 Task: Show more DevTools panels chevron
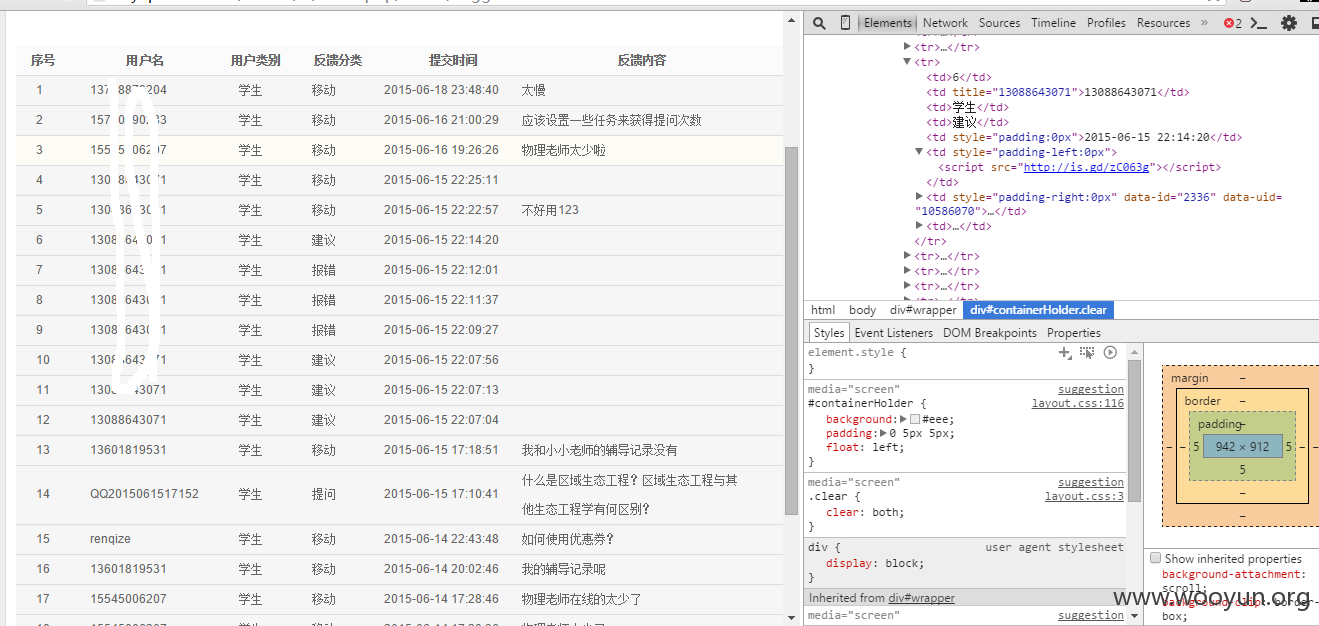(x=1204, y=23)
